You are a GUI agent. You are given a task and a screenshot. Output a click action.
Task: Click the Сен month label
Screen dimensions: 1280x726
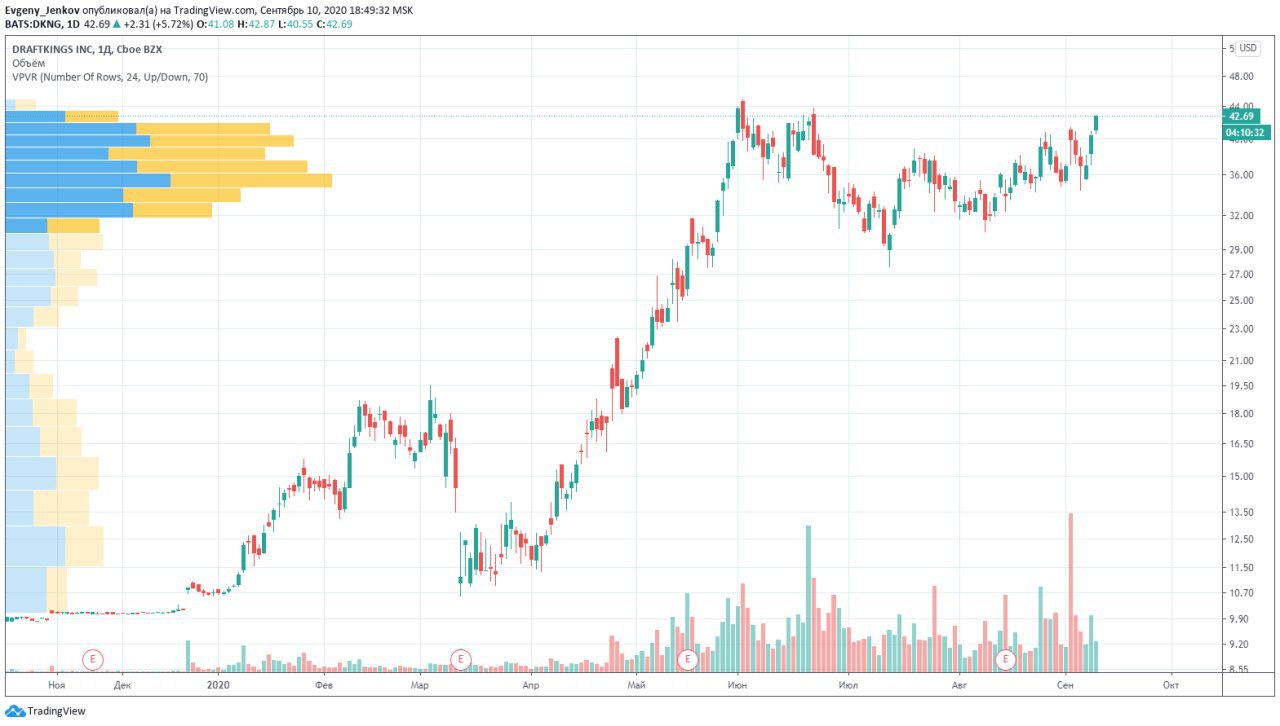(x=1065, y=685)
